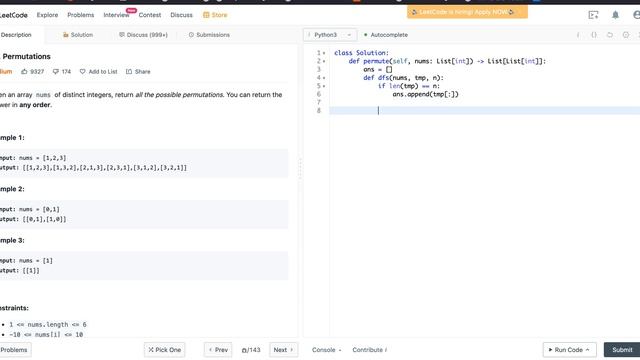
Task: Reset code to default icon
Action: click(610, 35)
